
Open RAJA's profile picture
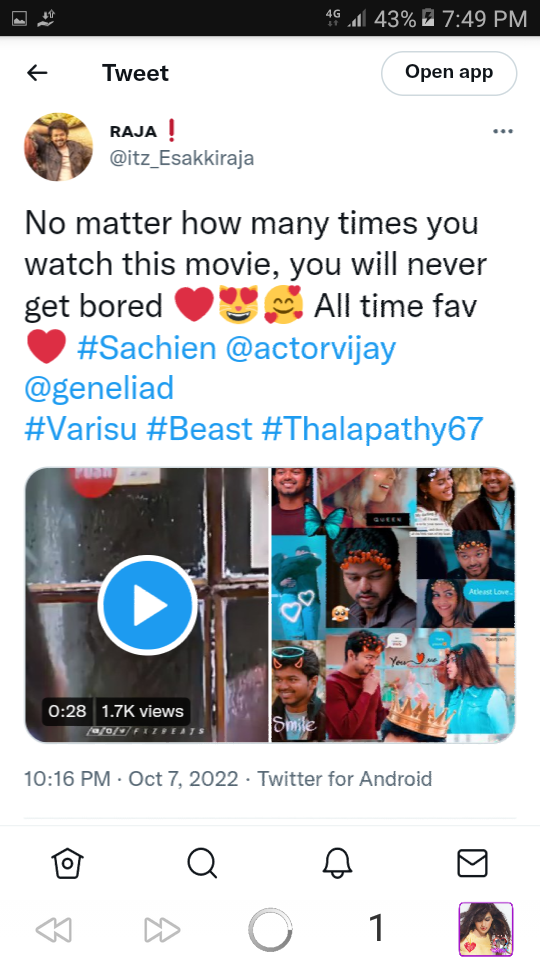click(58, 146)
